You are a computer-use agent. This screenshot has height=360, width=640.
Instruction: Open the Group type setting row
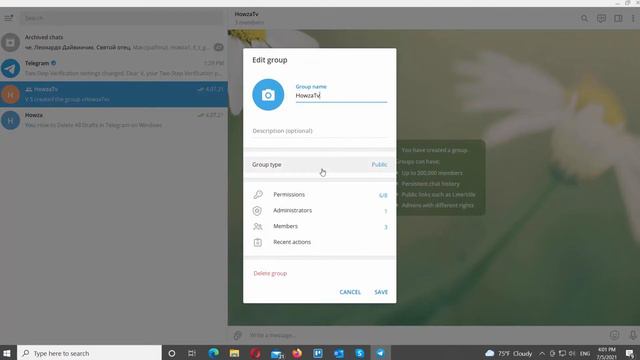(x=320, y=164)
